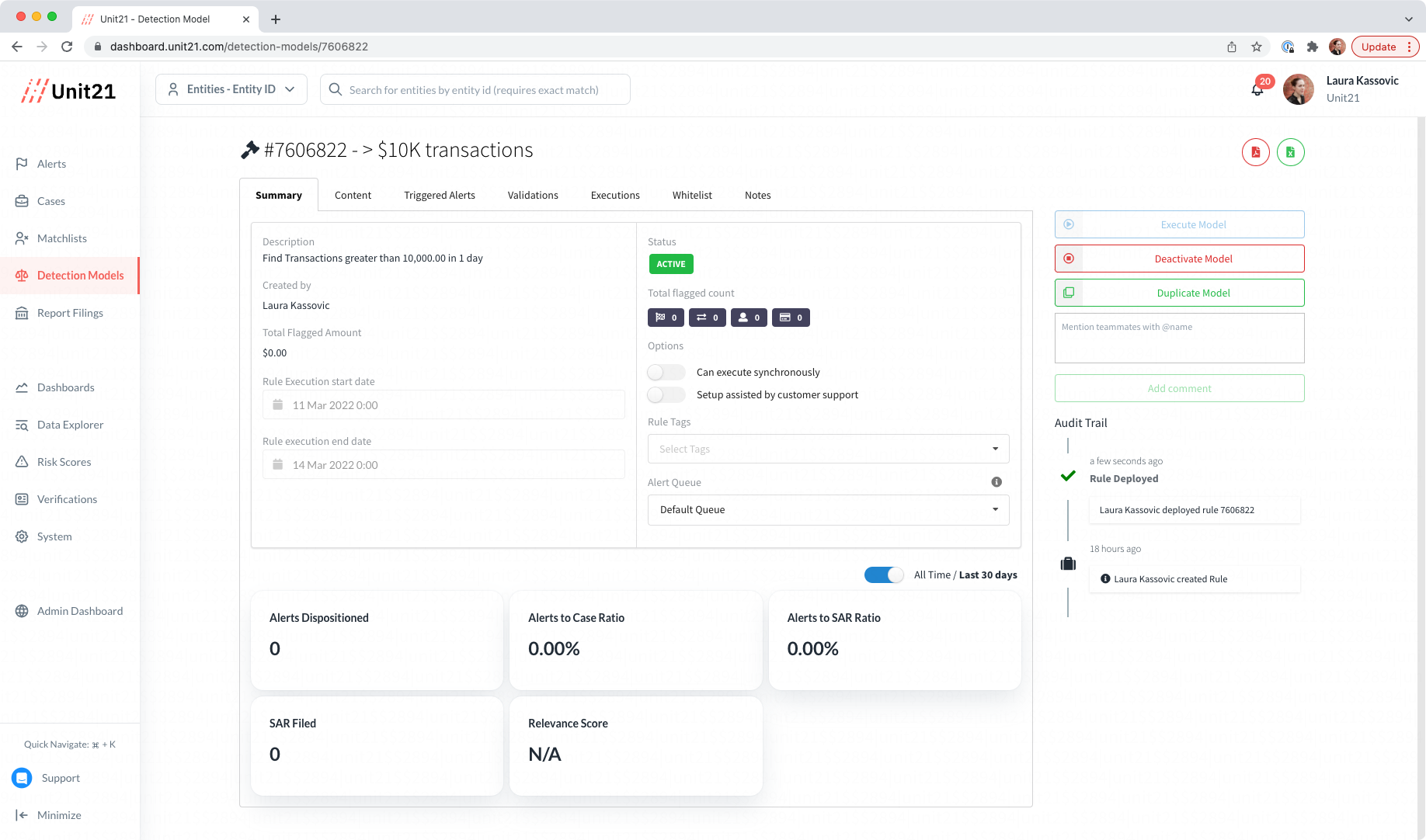Expand the browser tab list chevron
1426x840 pixels.
[1409, 19]
